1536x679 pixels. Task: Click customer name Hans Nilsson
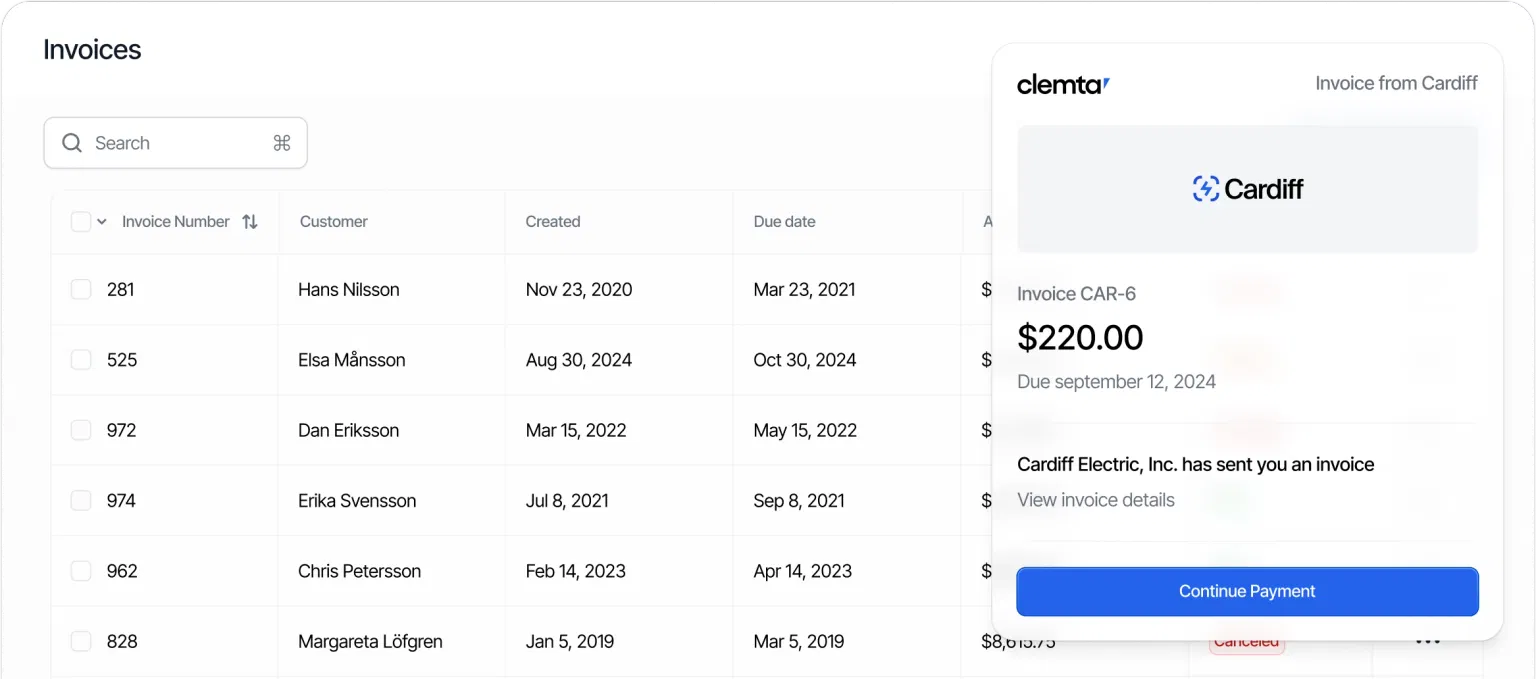tap(349, 290)
